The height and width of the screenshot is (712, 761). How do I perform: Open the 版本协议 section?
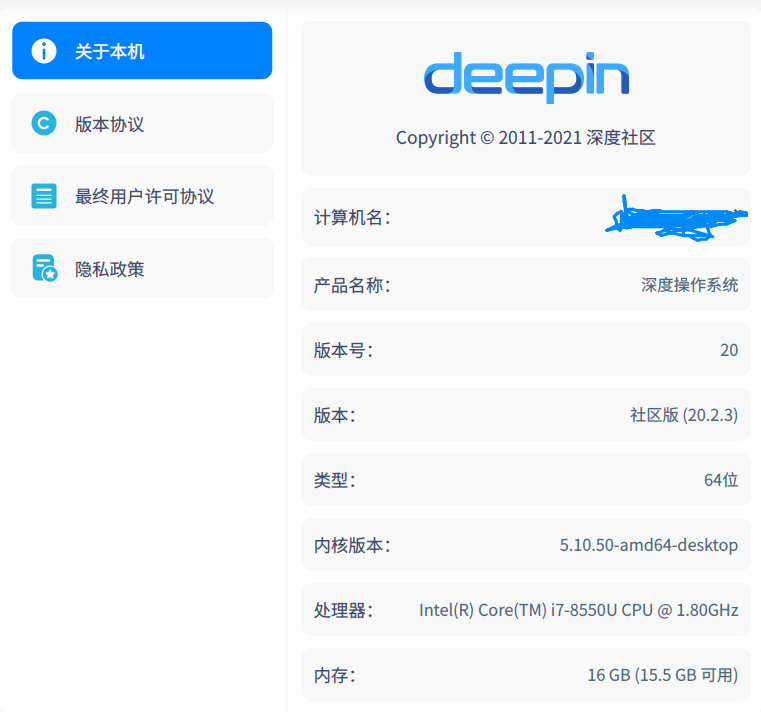point(142,123)
